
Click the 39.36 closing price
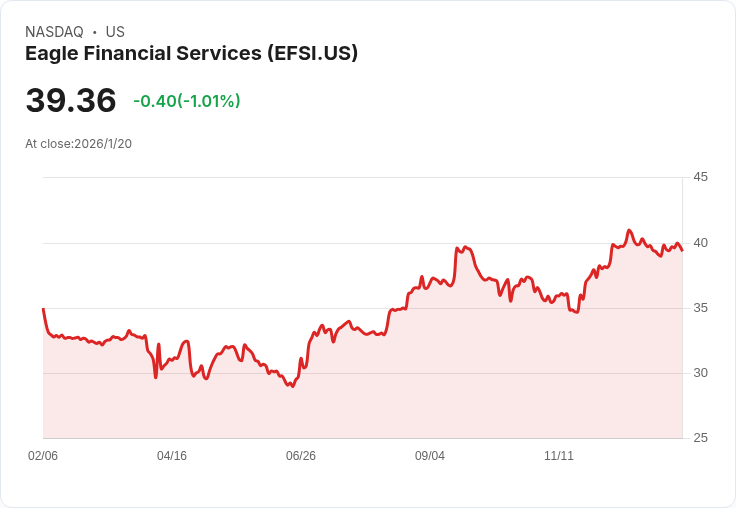pyautogui.click(x=71, y=101)
